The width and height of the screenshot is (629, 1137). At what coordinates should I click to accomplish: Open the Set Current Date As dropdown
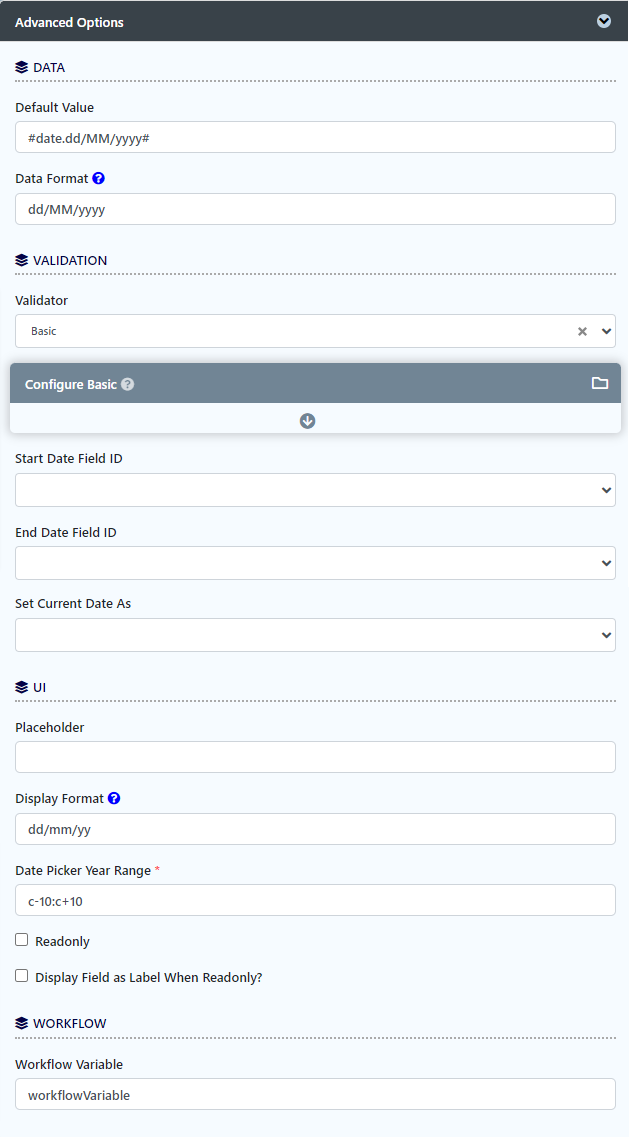[315, 635]
